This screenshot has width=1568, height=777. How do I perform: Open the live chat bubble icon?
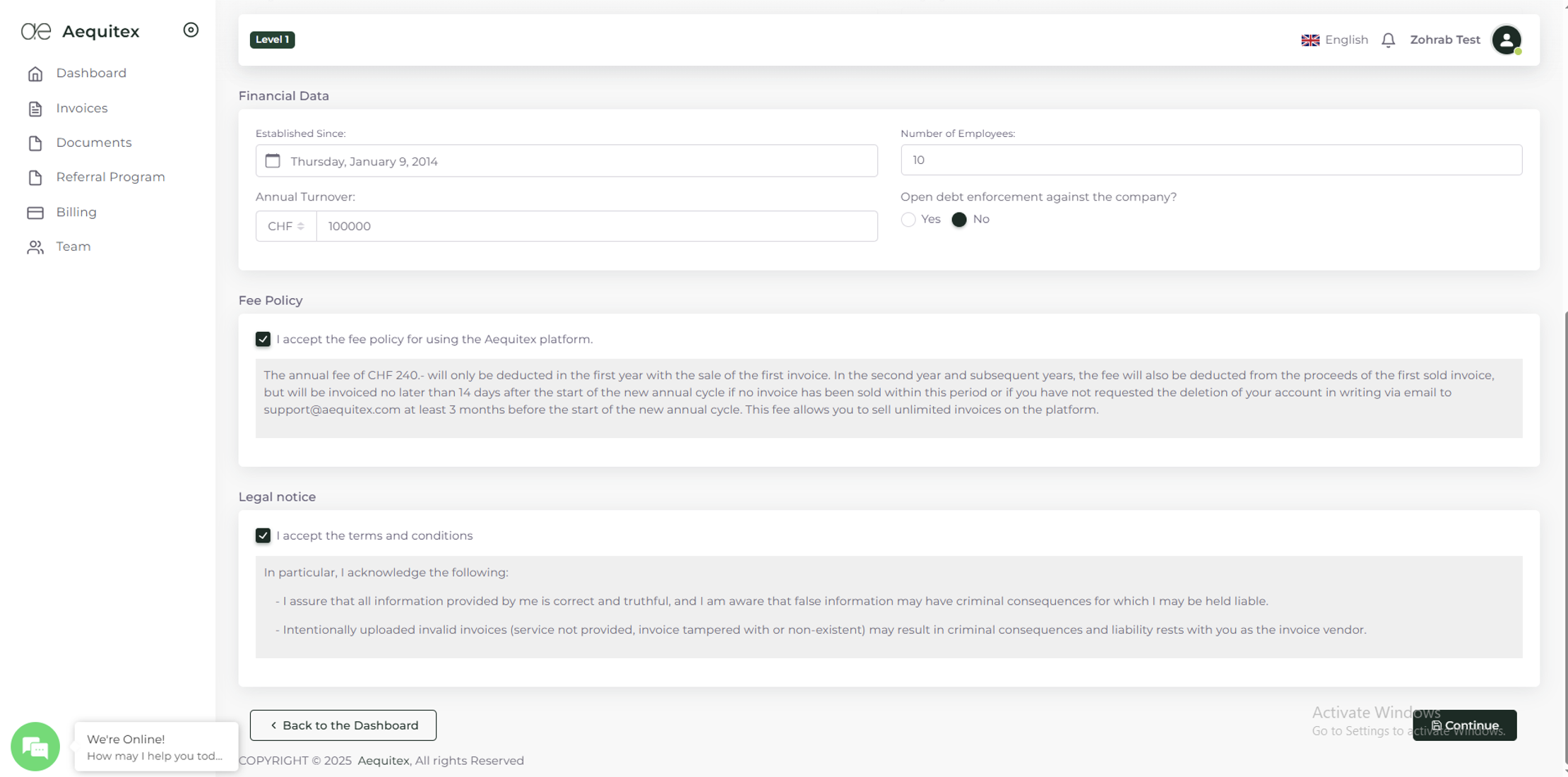tap(35, 747)
